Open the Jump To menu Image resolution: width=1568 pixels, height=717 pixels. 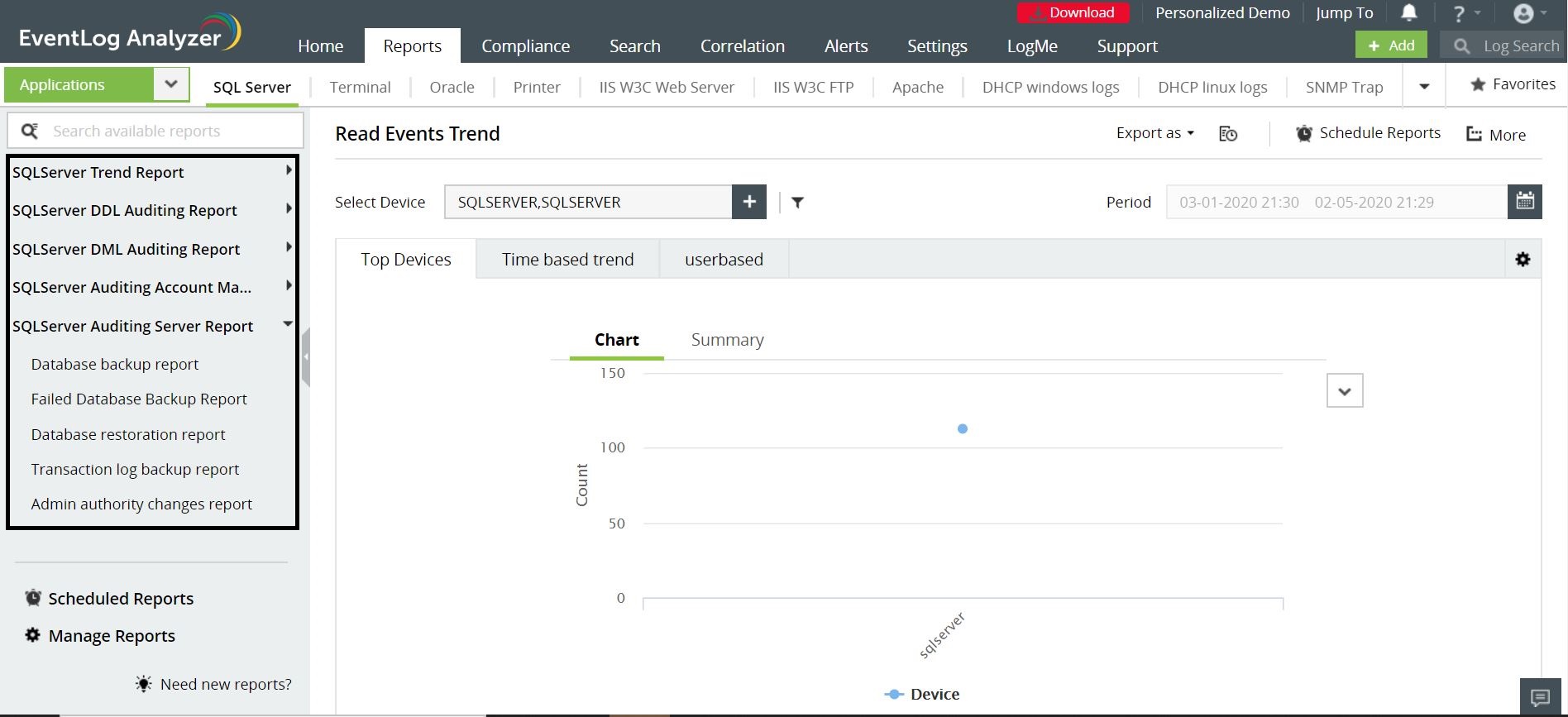pos(1344,13)
